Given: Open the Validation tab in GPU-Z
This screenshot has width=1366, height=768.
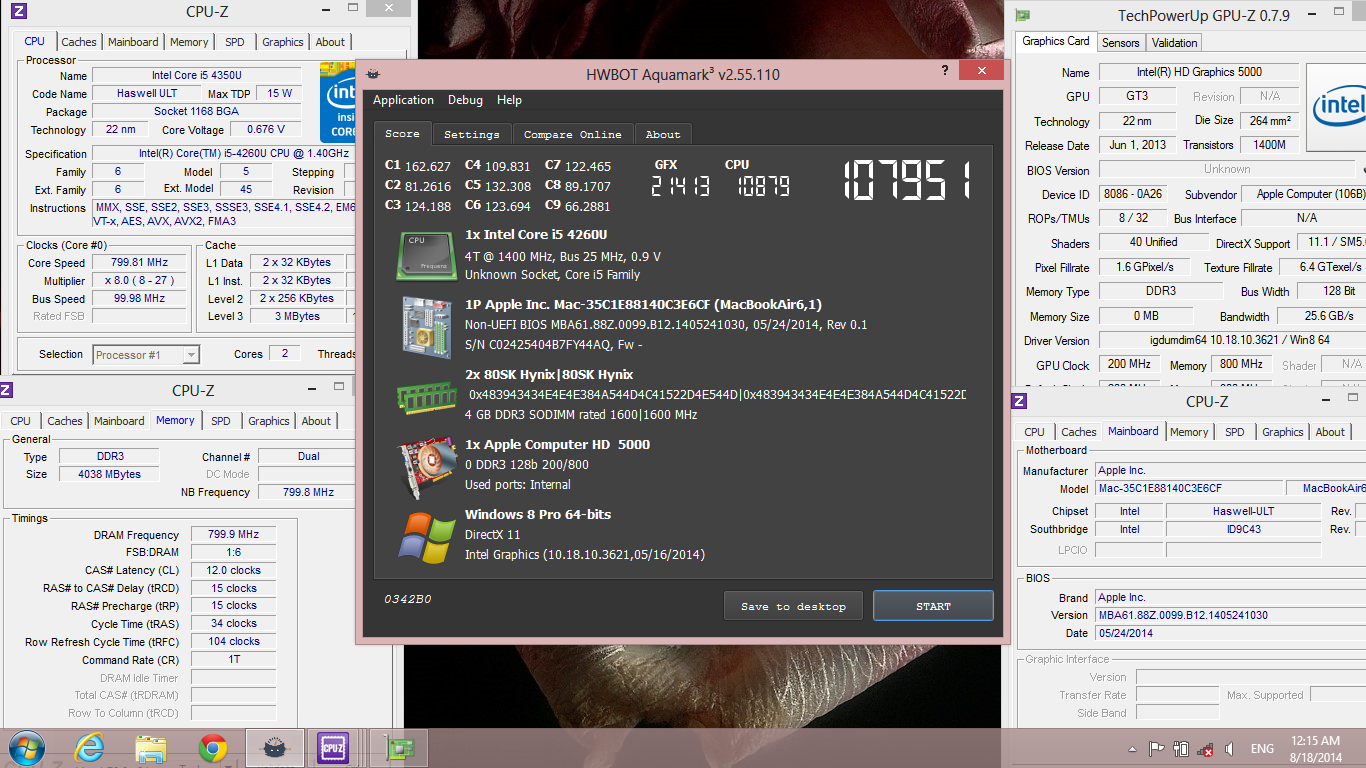Looking at the screenshot, I should click(x=1174, y=43).
